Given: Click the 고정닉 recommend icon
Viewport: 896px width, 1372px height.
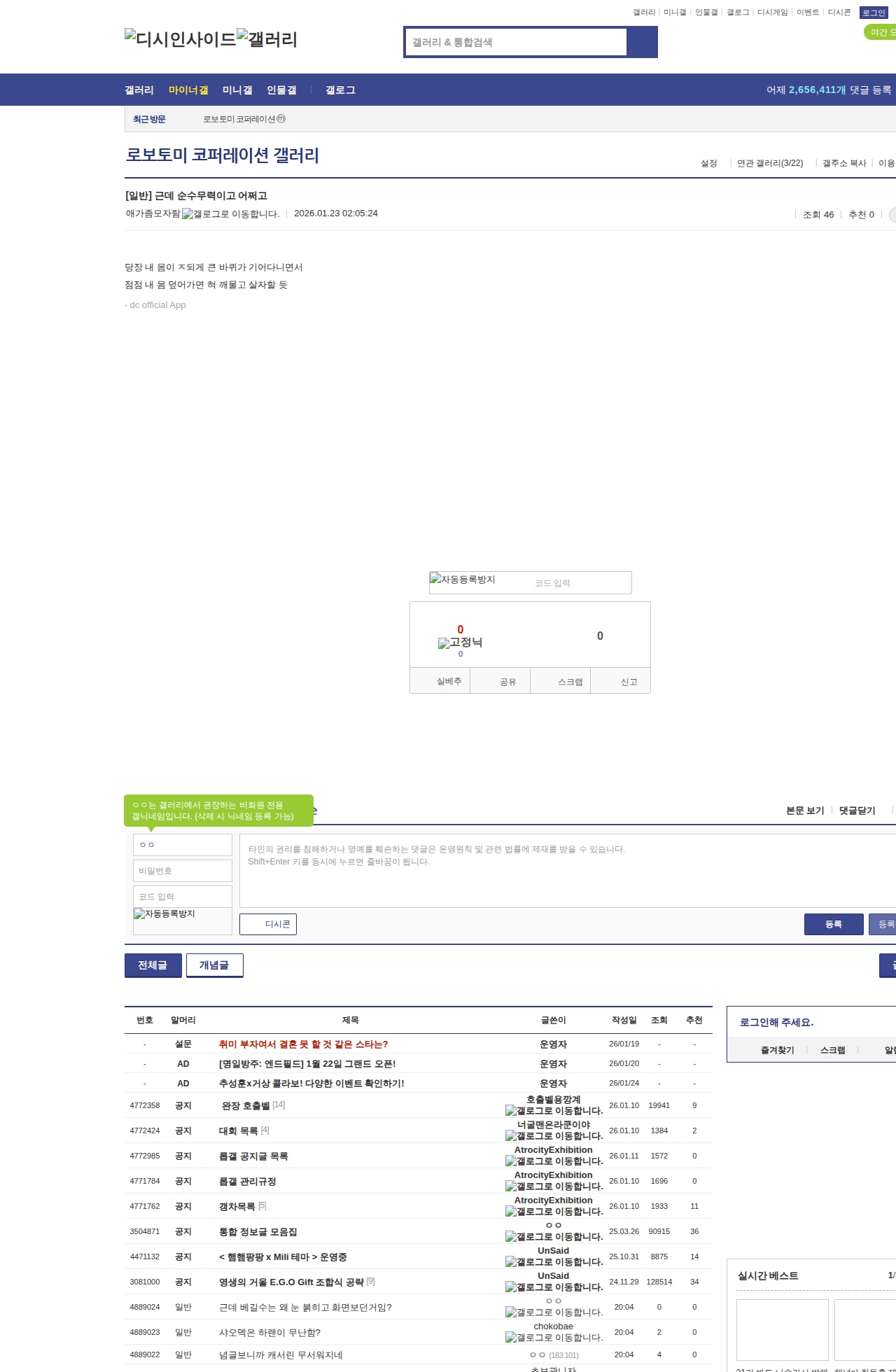Looking at the screenshot, I should click(460, 643).
